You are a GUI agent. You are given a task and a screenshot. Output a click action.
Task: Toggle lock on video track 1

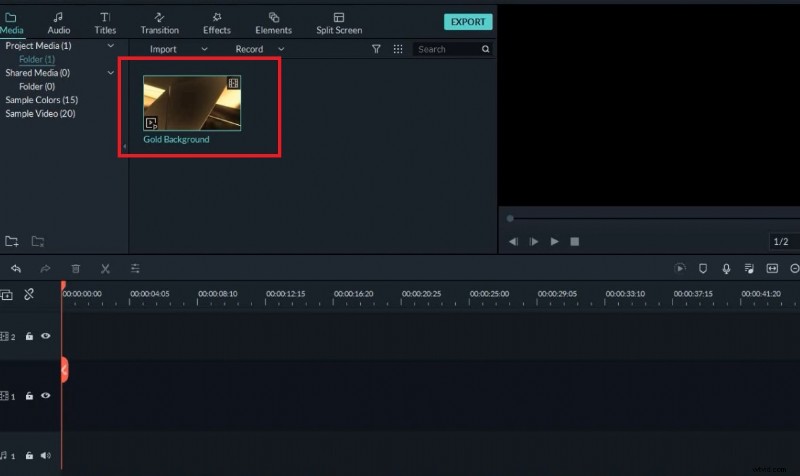(x=29, y=396)
